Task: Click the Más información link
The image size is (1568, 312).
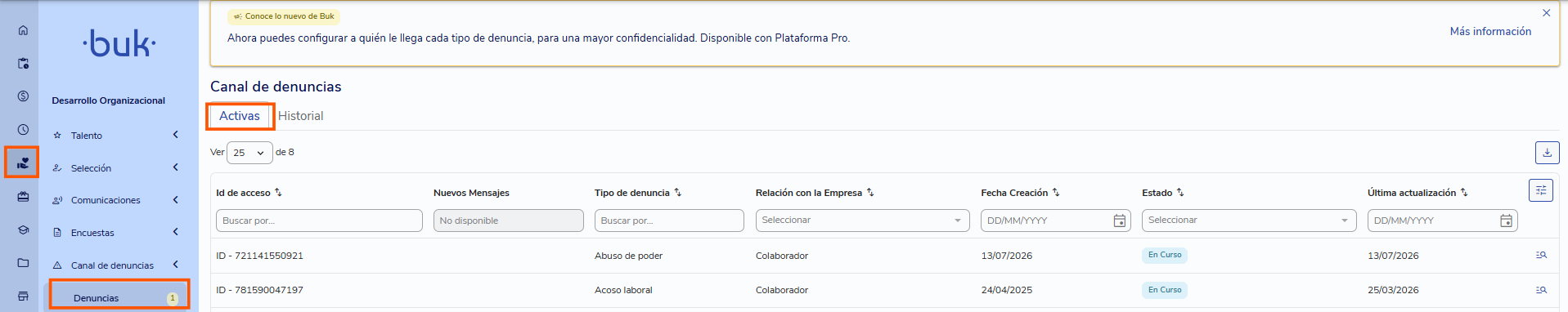Action: pos(1490,31)
